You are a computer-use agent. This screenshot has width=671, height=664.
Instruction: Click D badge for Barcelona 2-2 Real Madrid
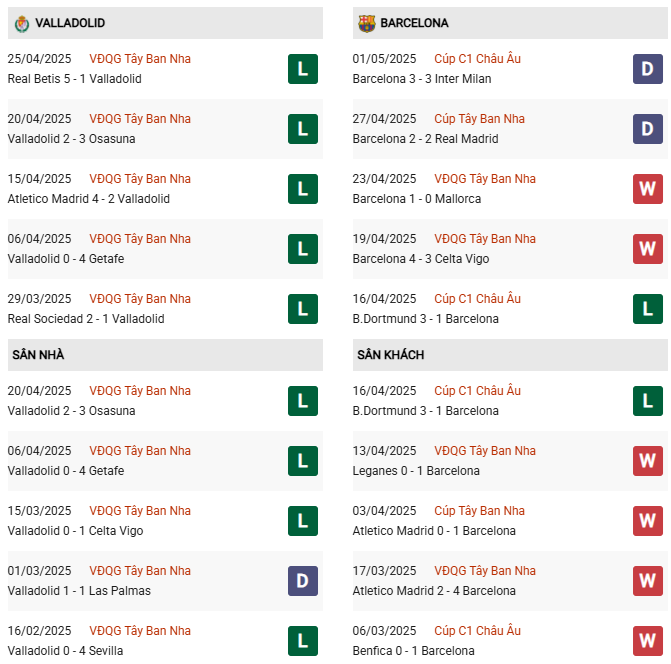[647, 129]
